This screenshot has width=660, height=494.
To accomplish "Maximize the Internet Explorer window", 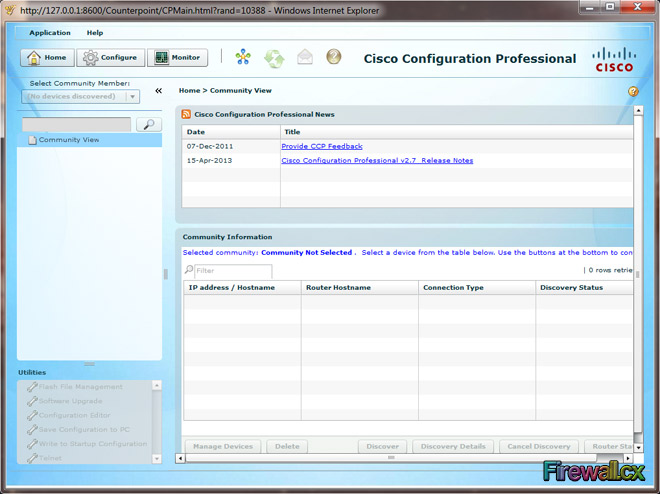I will 610,7.
